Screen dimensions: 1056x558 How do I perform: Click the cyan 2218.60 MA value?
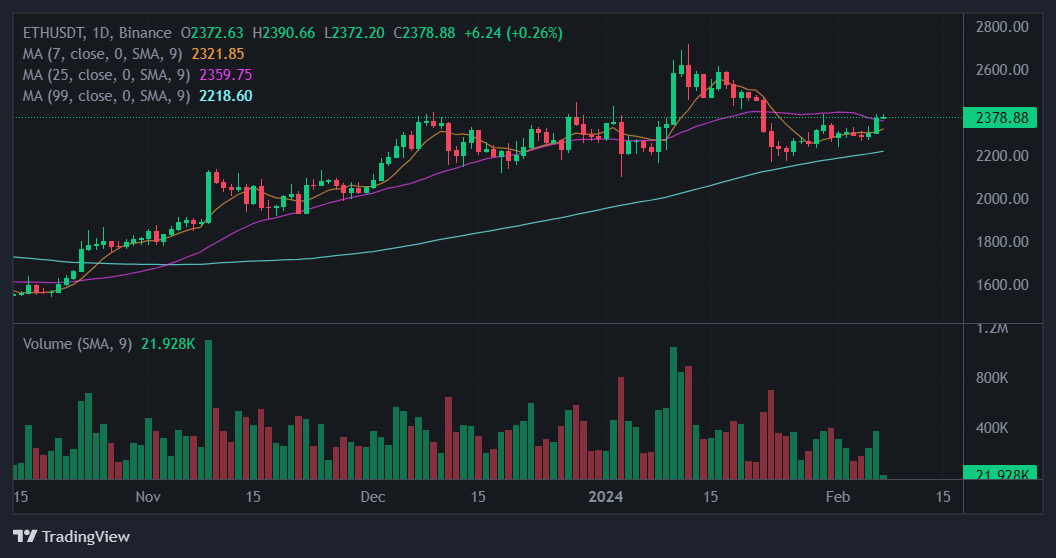tap(226, 96)
